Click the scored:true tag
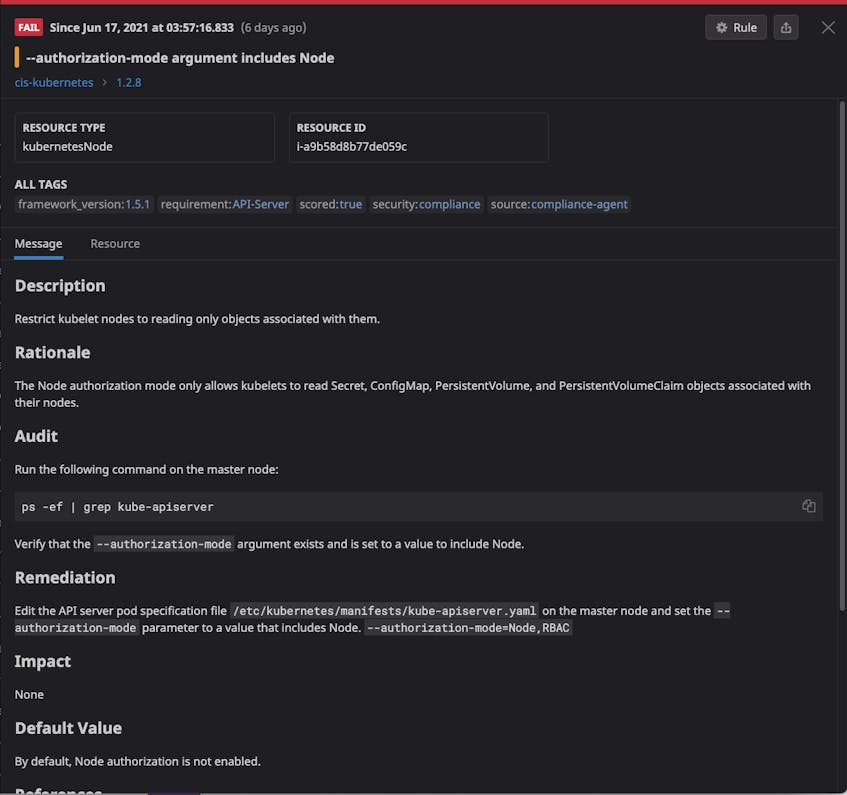This screenshot has height=795, width=847. [x=331, y=204]
